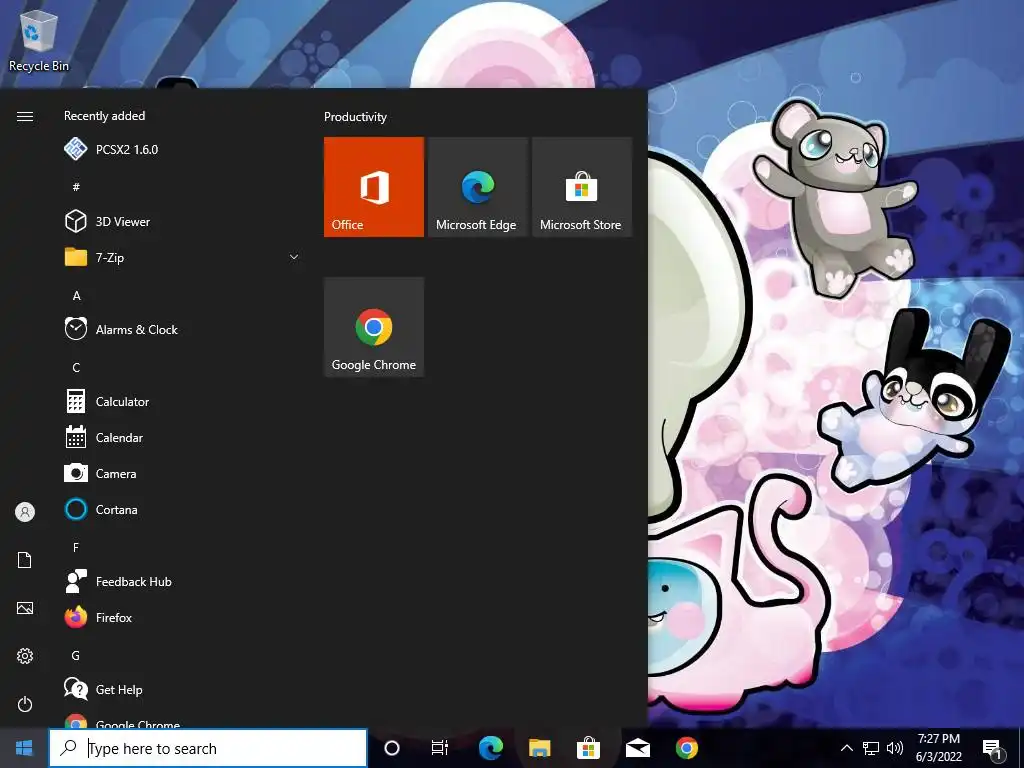Click the Productivity group title
The image size is (1024, 768).
(x=355, y=117)
